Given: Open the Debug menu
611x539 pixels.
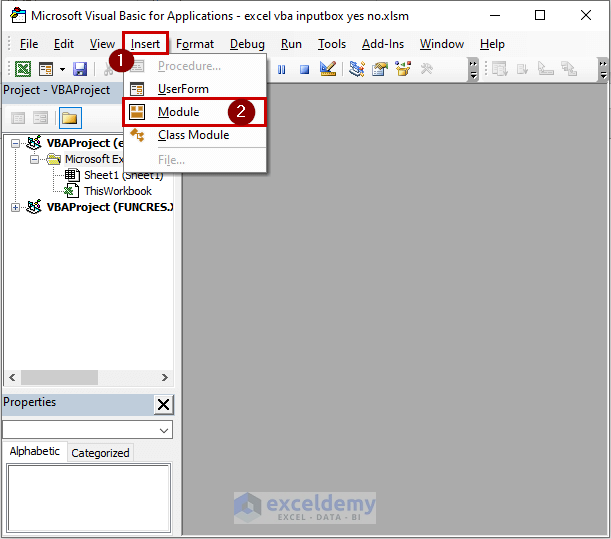Looking at the screenshot, I should pyautogui.click(x=247, y=44).
